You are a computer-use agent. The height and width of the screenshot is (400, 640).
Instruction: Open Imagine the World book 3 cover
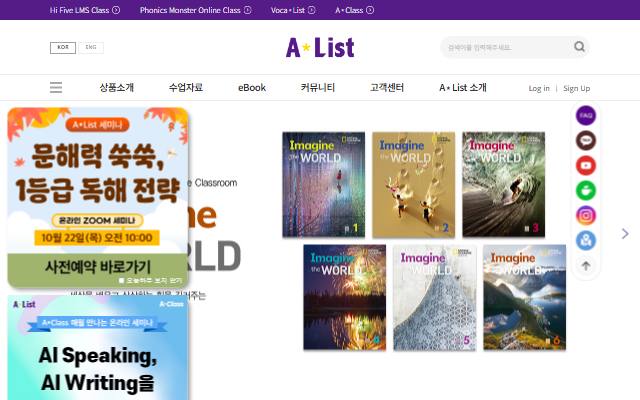click(x=503, y=184)
